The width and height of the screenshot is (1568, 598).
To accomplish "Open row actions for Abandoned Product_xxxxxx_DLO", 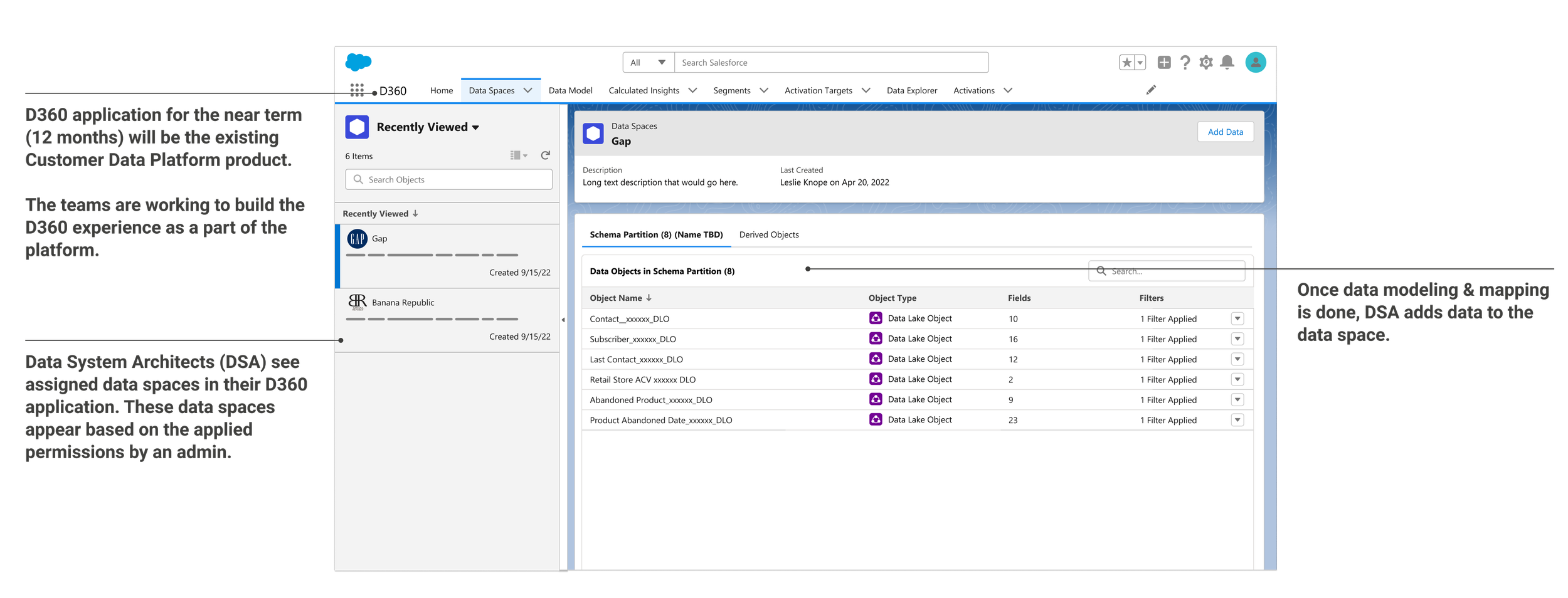I will (1237, 400).
